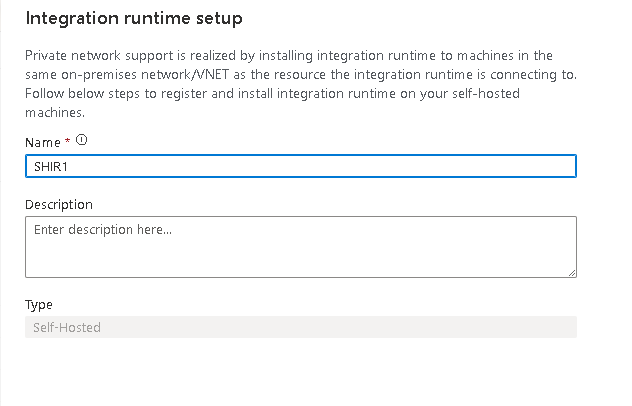Click the bottom-left area of Description box
632x406 pixels.
tap(40, 266)
